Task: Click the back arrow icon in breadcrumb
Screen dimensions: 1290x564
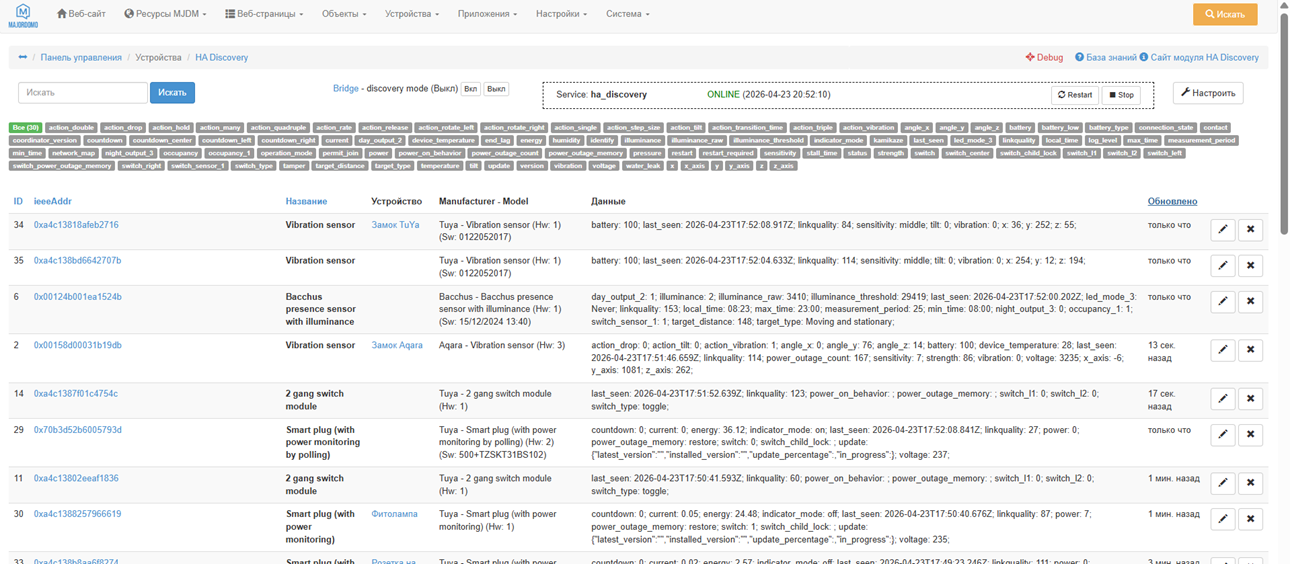Action: click(x=23, y=57)
